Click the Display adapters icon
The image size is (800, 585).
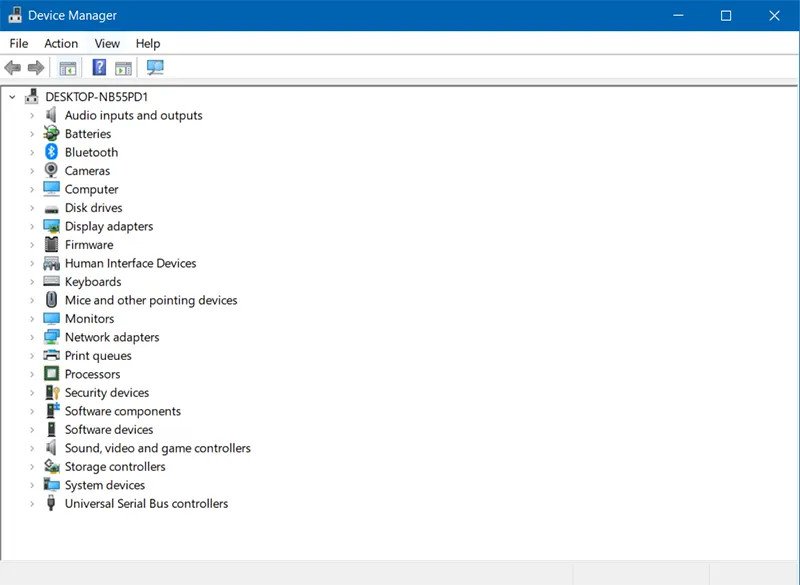tap(51, 226)
